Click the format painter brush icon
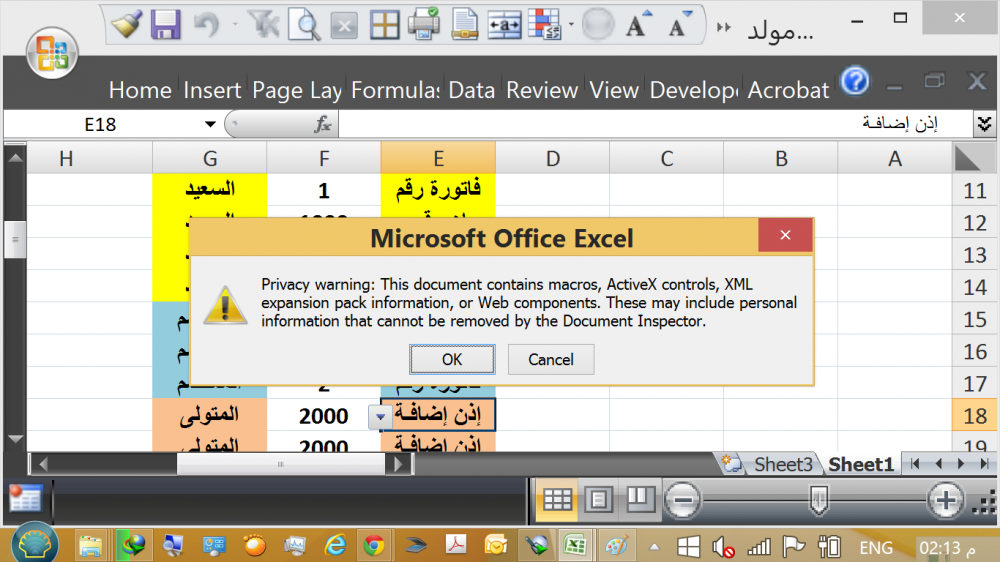Screen dimensions: 1000x562 pyautogui.click(x=126, y=26)
